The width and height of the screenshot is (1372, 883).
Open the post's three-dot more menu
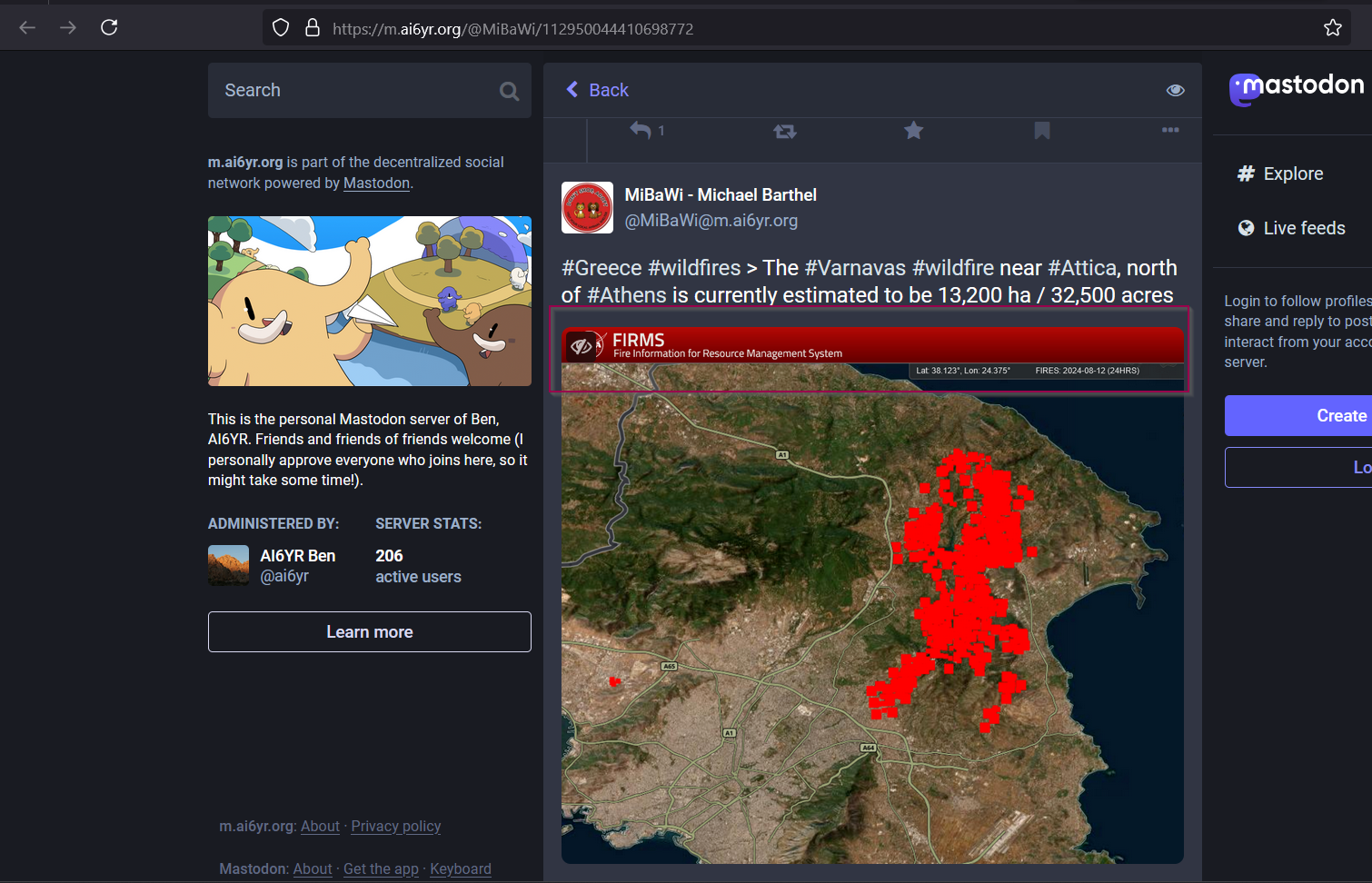point(1170,130)
